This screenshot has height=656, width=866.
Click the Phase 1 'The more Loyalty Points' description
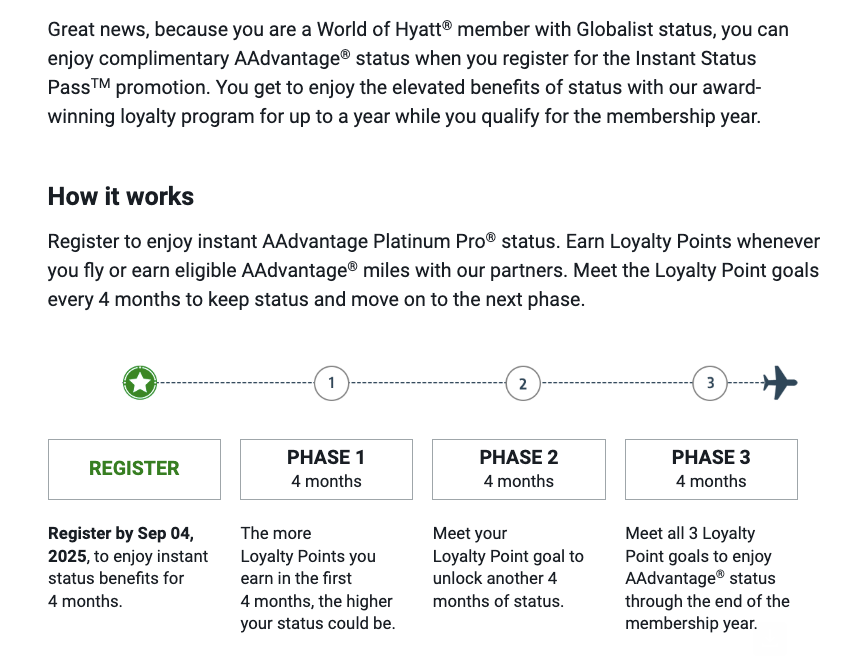(x=318, y=578)
